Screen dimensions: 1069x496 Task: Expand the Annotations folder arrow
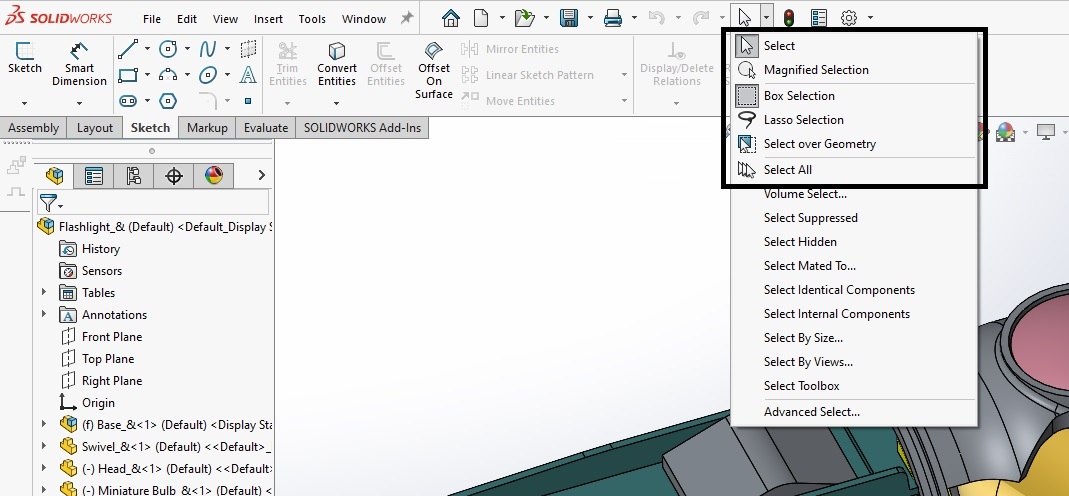pos(44,315)
